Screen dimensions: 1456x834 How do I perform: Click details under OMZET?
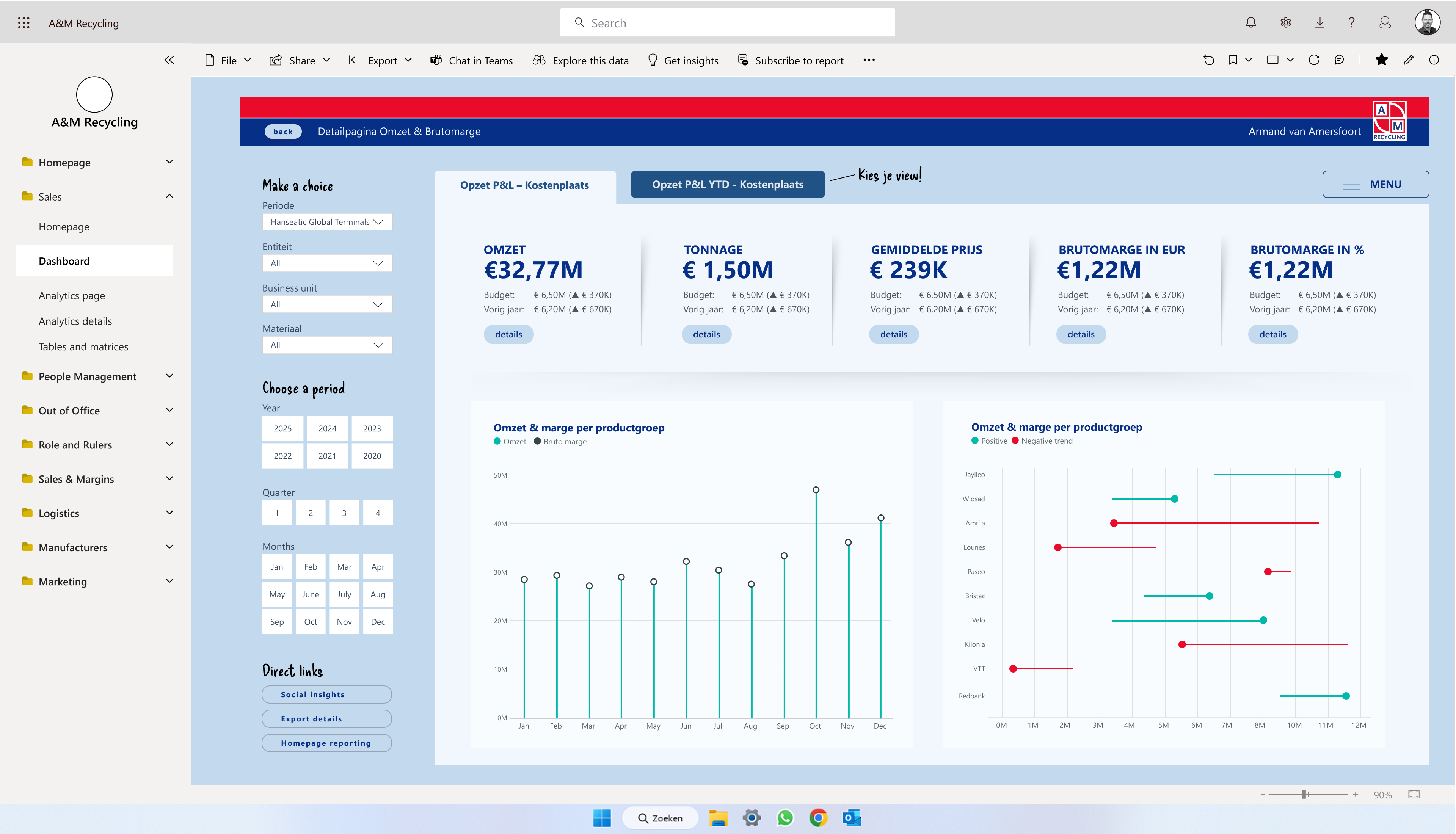508,334
